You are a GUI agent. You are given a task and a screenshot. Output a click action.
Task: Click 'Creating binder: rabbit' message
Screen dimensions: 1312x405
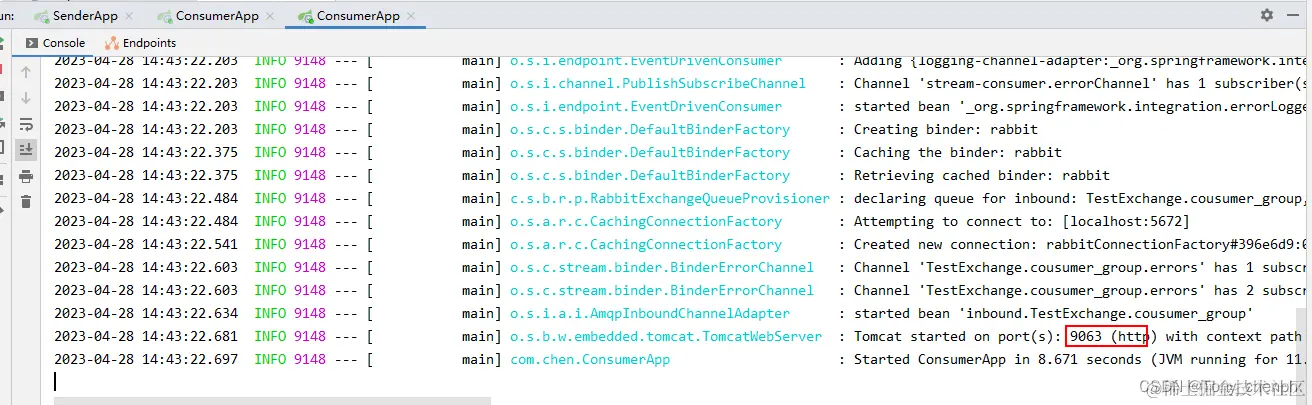click(945, 129)
